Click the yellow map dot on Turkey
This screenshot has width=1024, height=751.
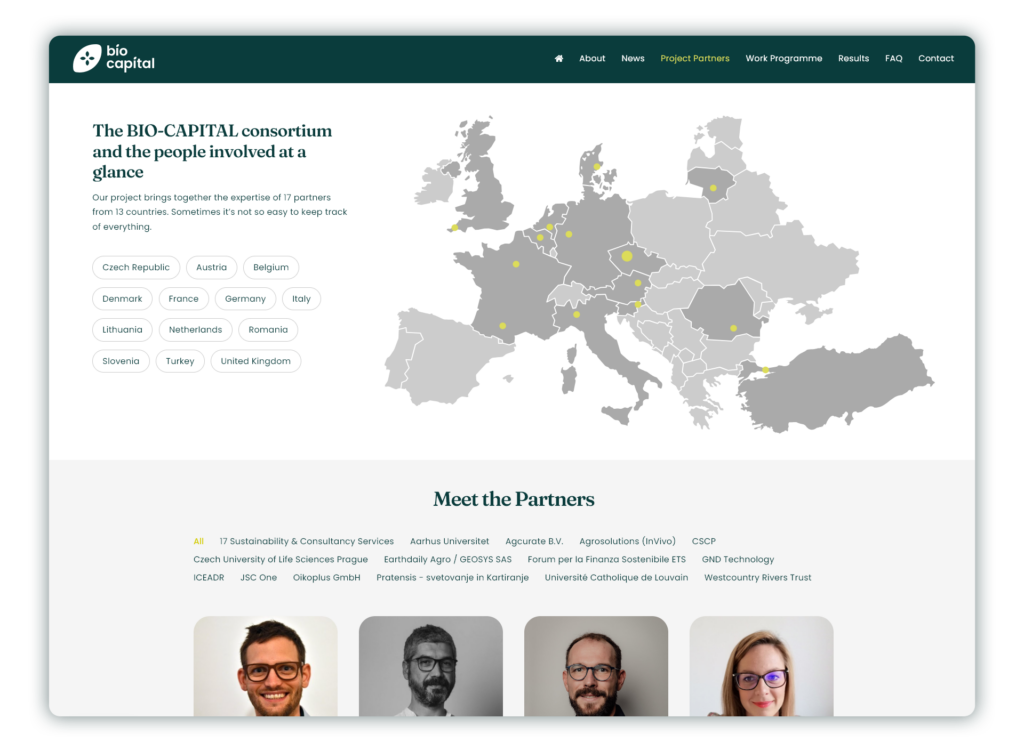[x=766, y=370]
